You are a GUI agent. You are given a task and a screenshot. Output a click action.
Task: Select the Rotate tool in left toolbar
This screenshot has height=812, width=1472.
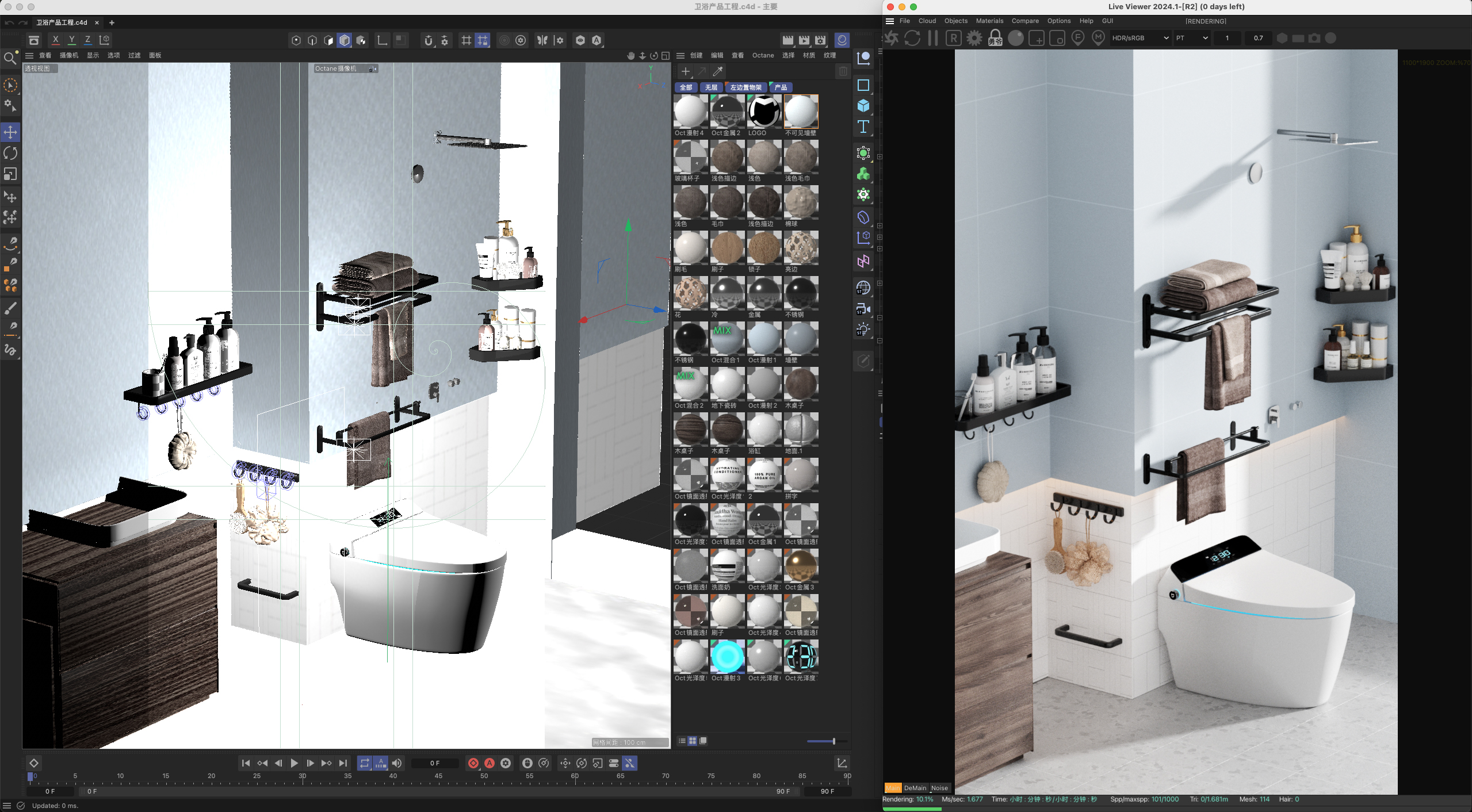(x=10, y=153)
